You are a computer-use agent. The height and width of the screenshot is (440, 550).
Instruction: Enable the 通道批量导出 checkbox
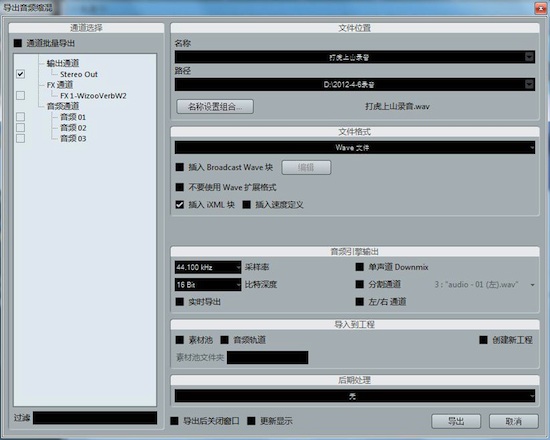click(x=18, y=43)
